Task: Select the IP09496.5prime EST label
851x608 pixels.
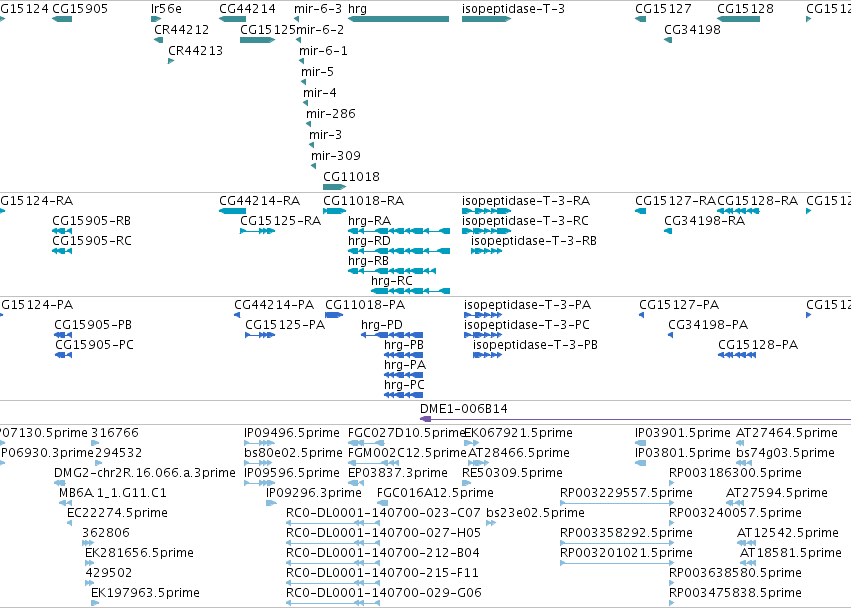Action: click(x=291, y=433)
